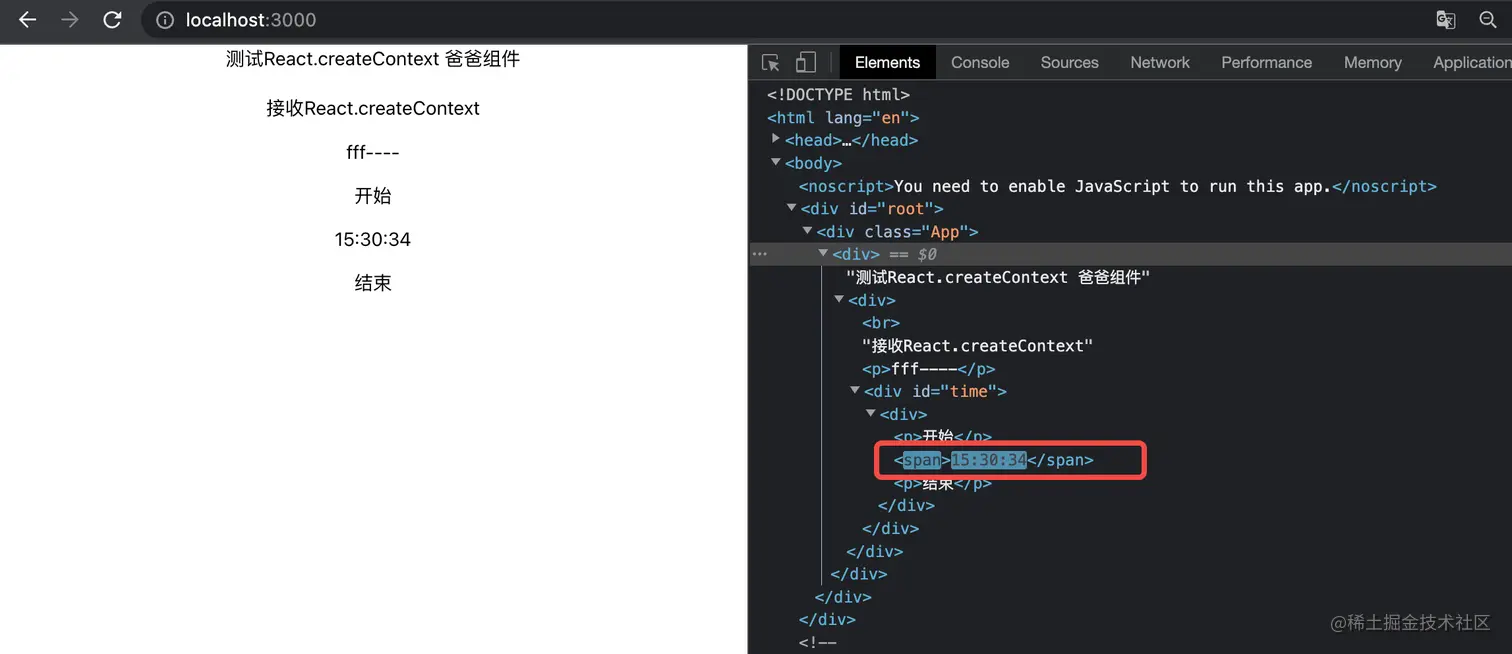Select the br element in DOM tree

(x=881, y=323)
